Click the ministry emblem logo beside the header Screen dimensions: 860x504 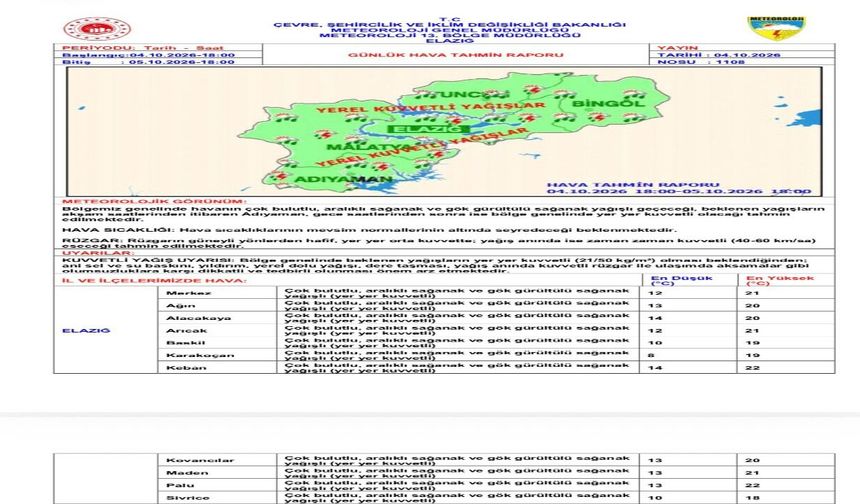pos(97,29)
